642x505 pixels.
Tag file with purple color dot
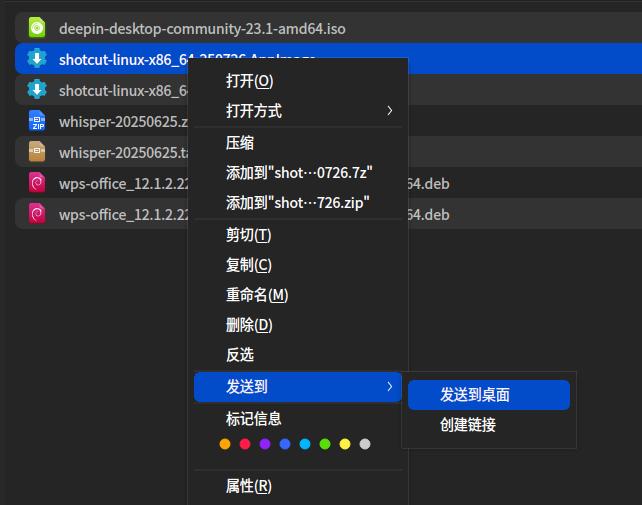click(x=265, y=444)
